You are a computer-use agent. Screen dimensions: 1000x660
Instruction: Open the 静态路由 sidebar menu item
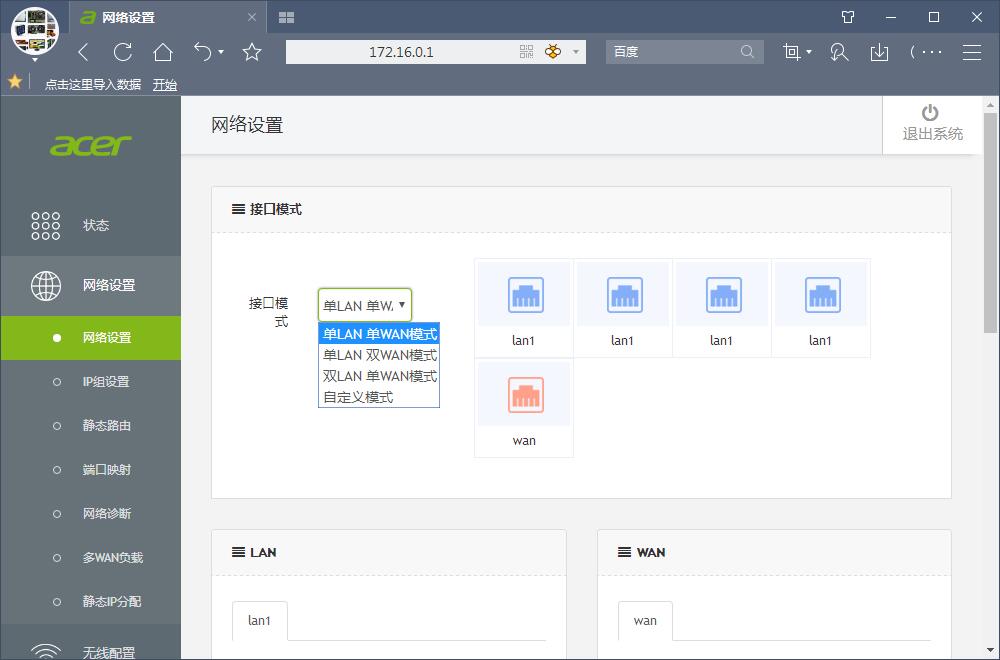(x=106, y=426)
